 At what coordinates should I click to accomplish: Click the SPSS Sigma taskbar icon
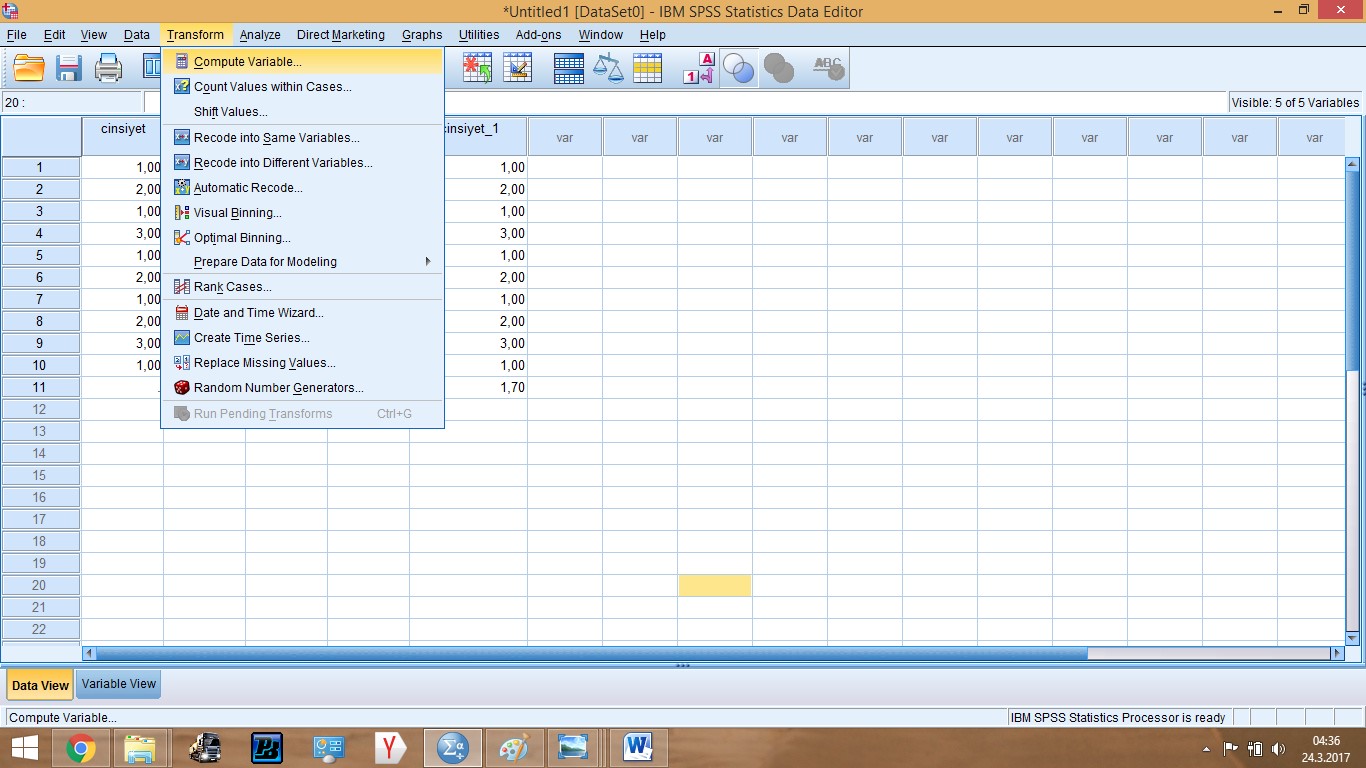[452, 747]
